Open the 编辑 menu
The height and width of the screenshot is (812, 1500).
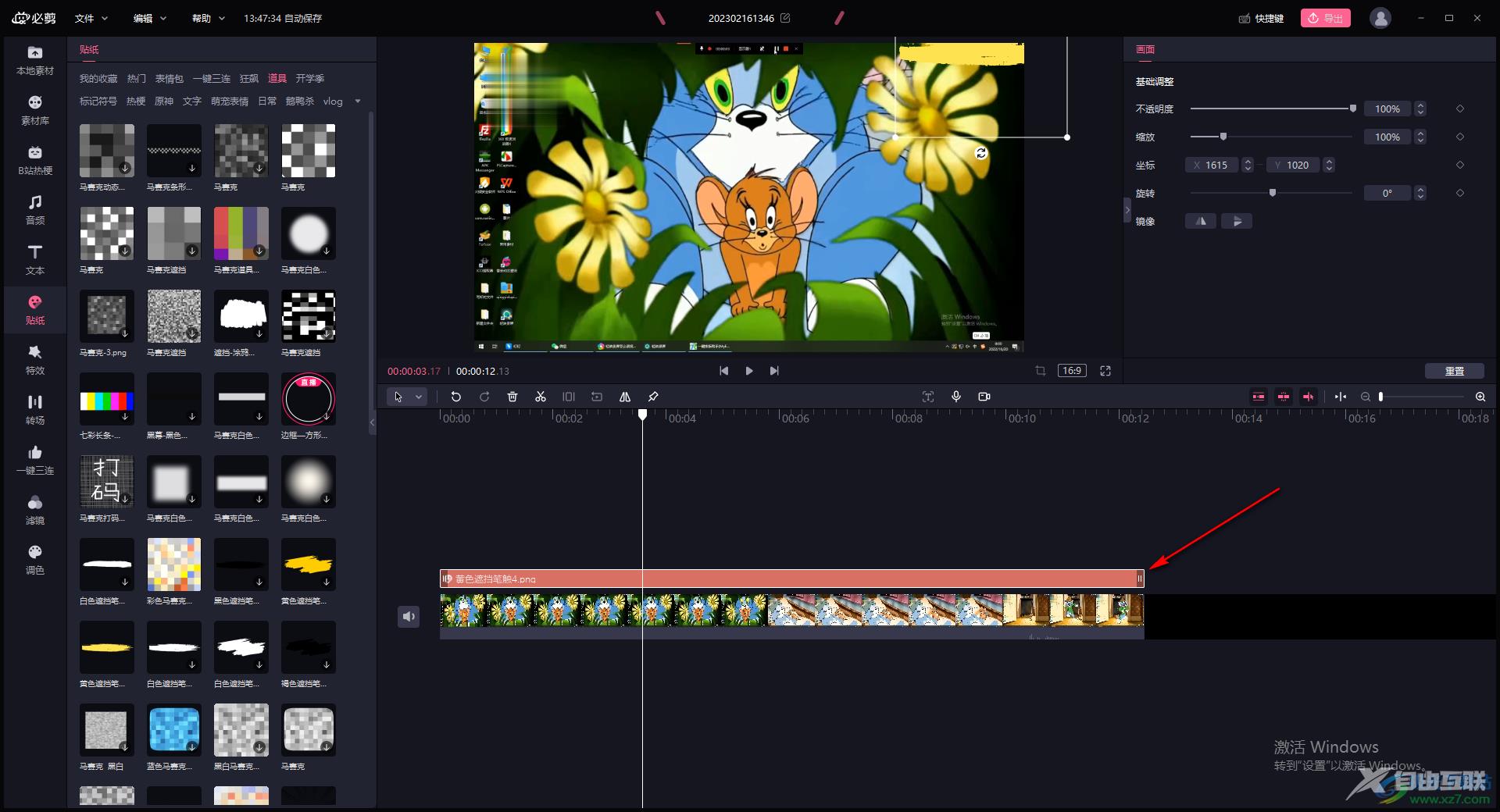pyautogui.click(x=149, y=18)
